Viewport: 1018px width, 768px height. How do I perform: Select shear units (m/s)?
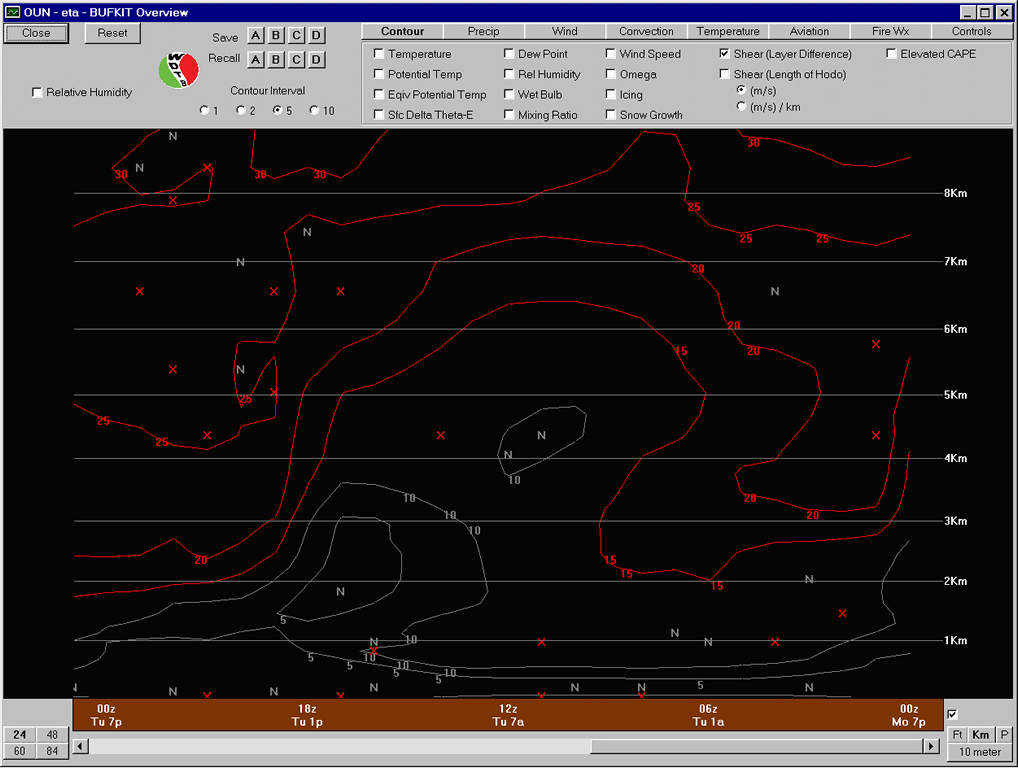coord(741,90)
